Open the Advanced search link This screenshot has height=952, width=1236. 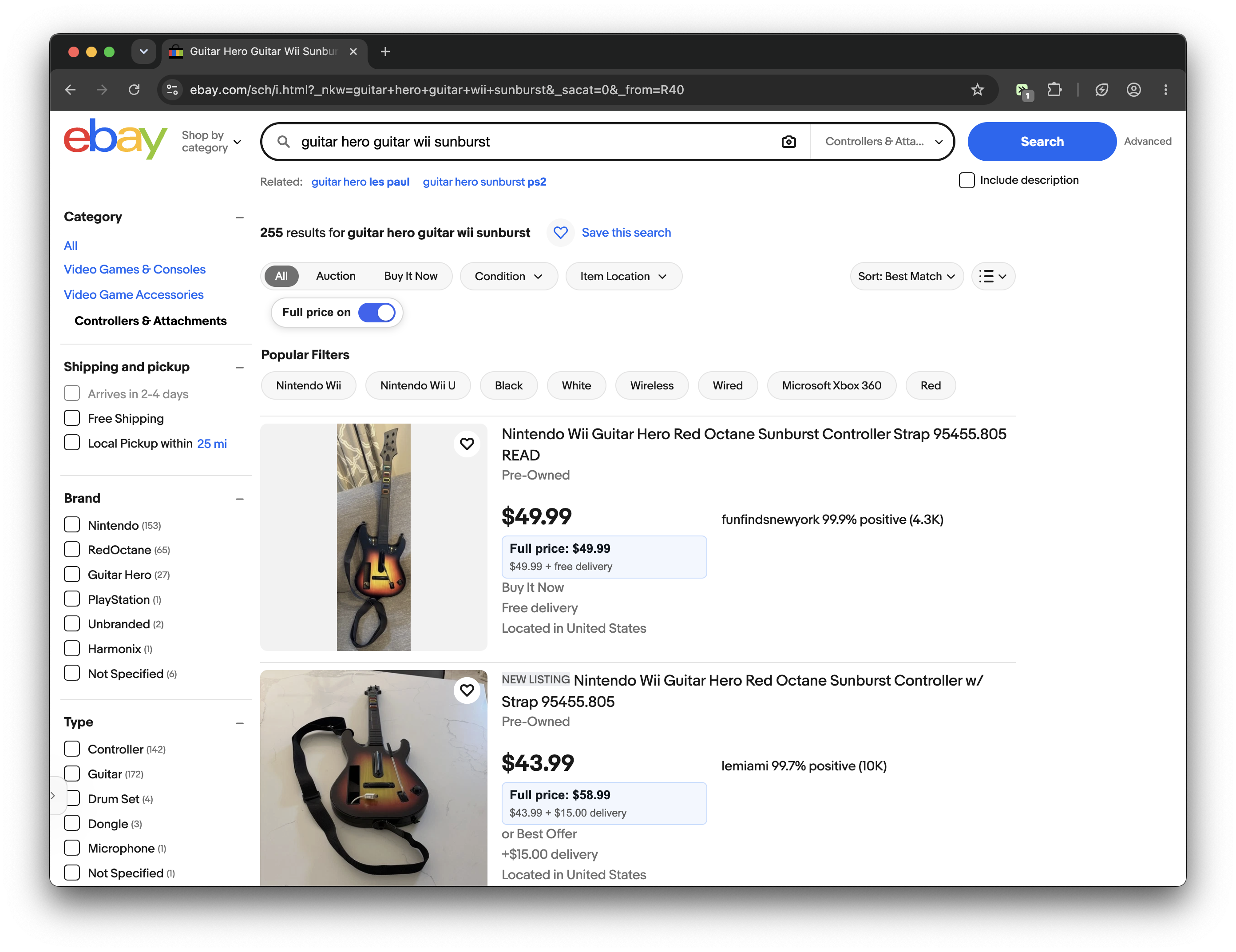[x=1147, y=142]
